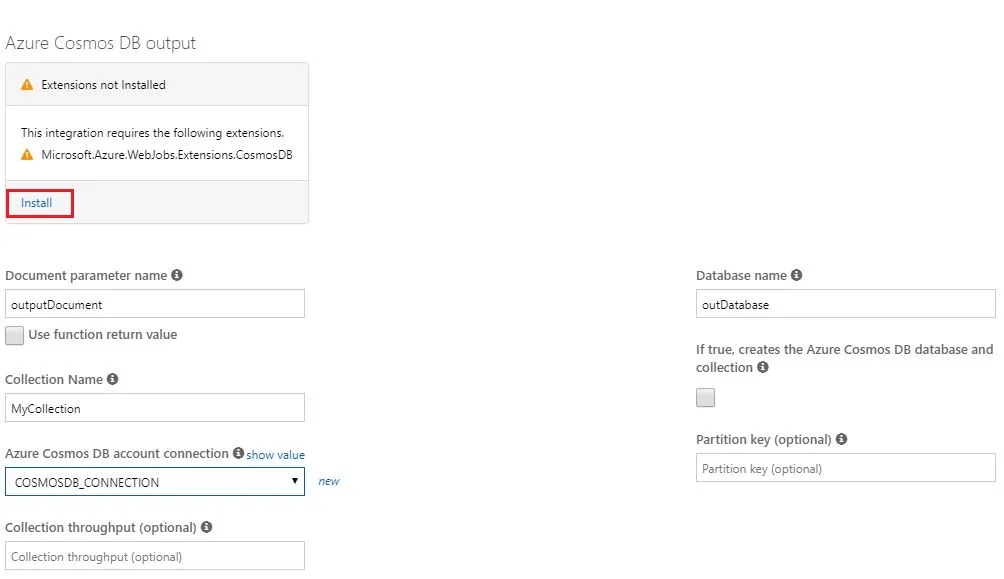Click info icon next to Azure Cosmos DB account connection
This screenshot has height=579, width=1004.
coord(238,453)
